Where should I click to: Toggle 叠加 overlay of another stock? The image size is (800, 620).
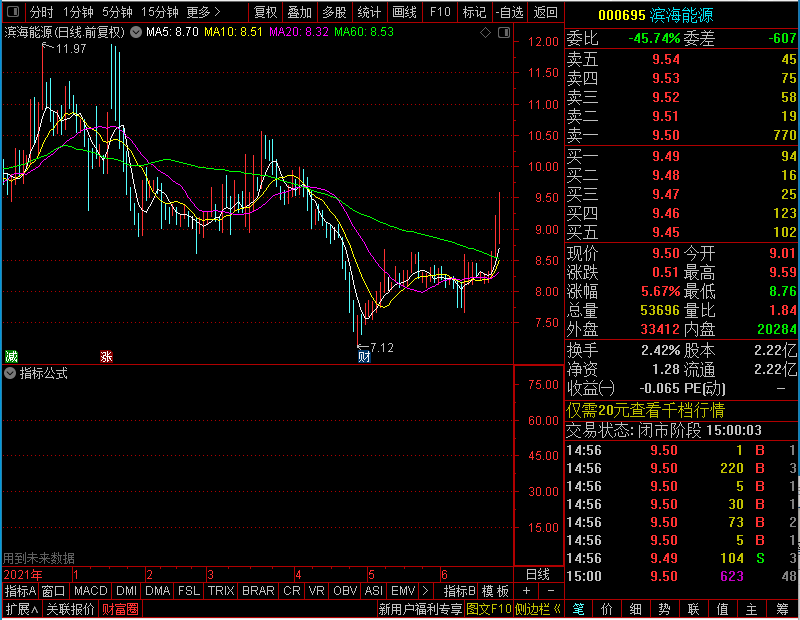pyautogui.click(x=299, y=12)
